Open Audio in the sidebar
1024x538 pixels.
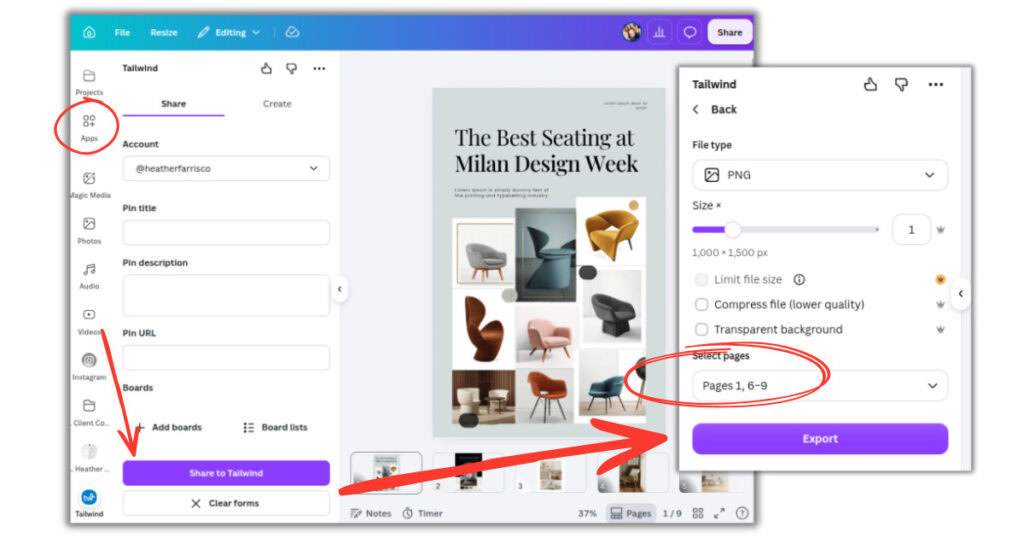coord(89,276)
